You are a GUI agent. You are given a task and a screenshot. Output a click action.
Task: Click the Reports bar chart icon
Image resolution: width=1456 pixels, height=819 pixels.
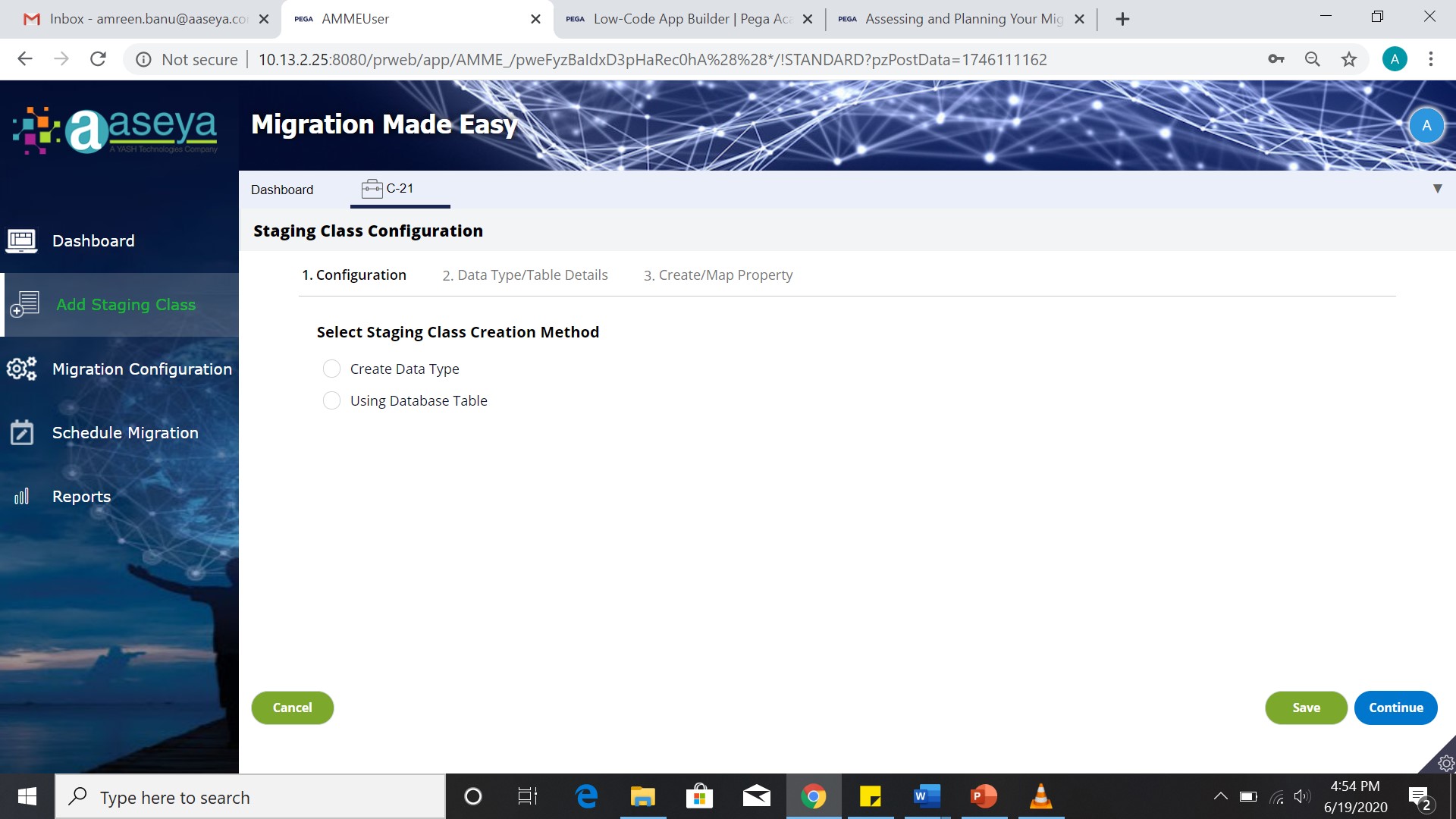pyautogui.click(x=21, y=497)
